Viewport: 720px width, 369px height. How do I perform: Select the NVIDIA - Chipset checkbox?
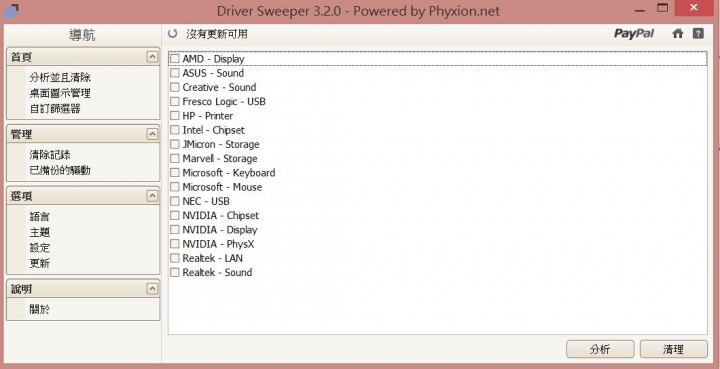click(174, 215)
